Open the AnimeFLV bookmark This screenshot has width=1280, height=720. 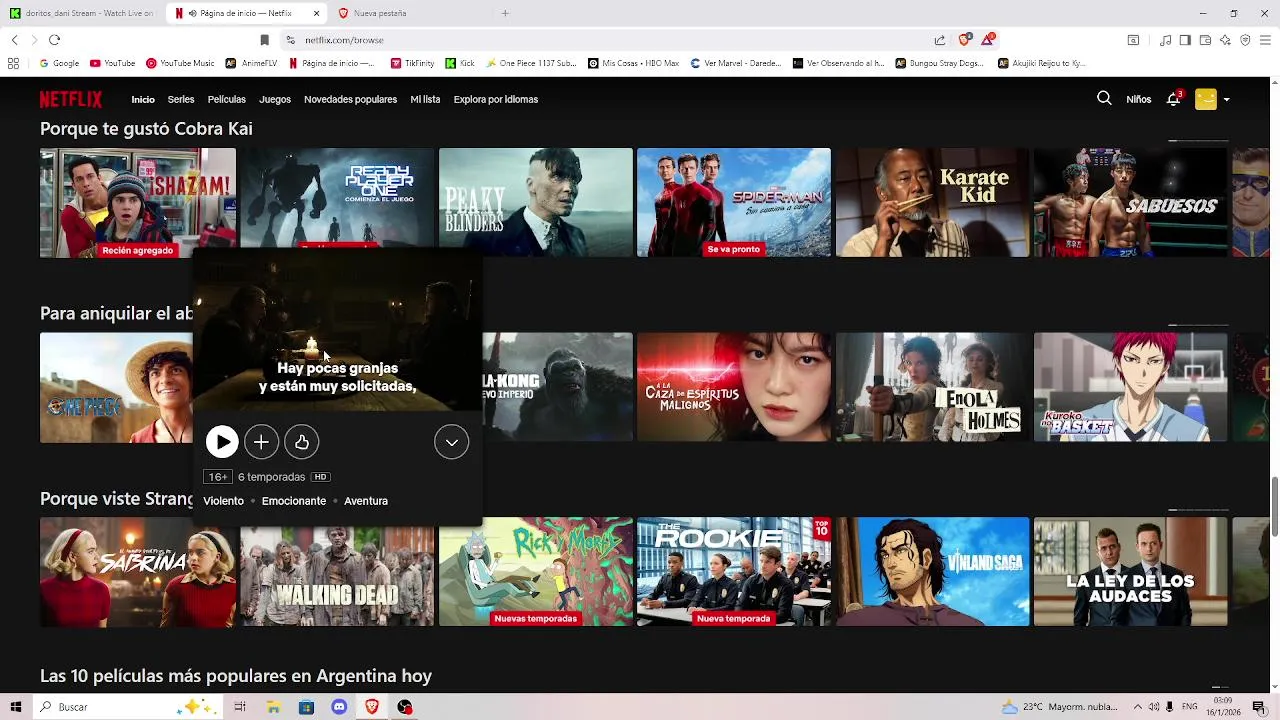click(251, 63)
